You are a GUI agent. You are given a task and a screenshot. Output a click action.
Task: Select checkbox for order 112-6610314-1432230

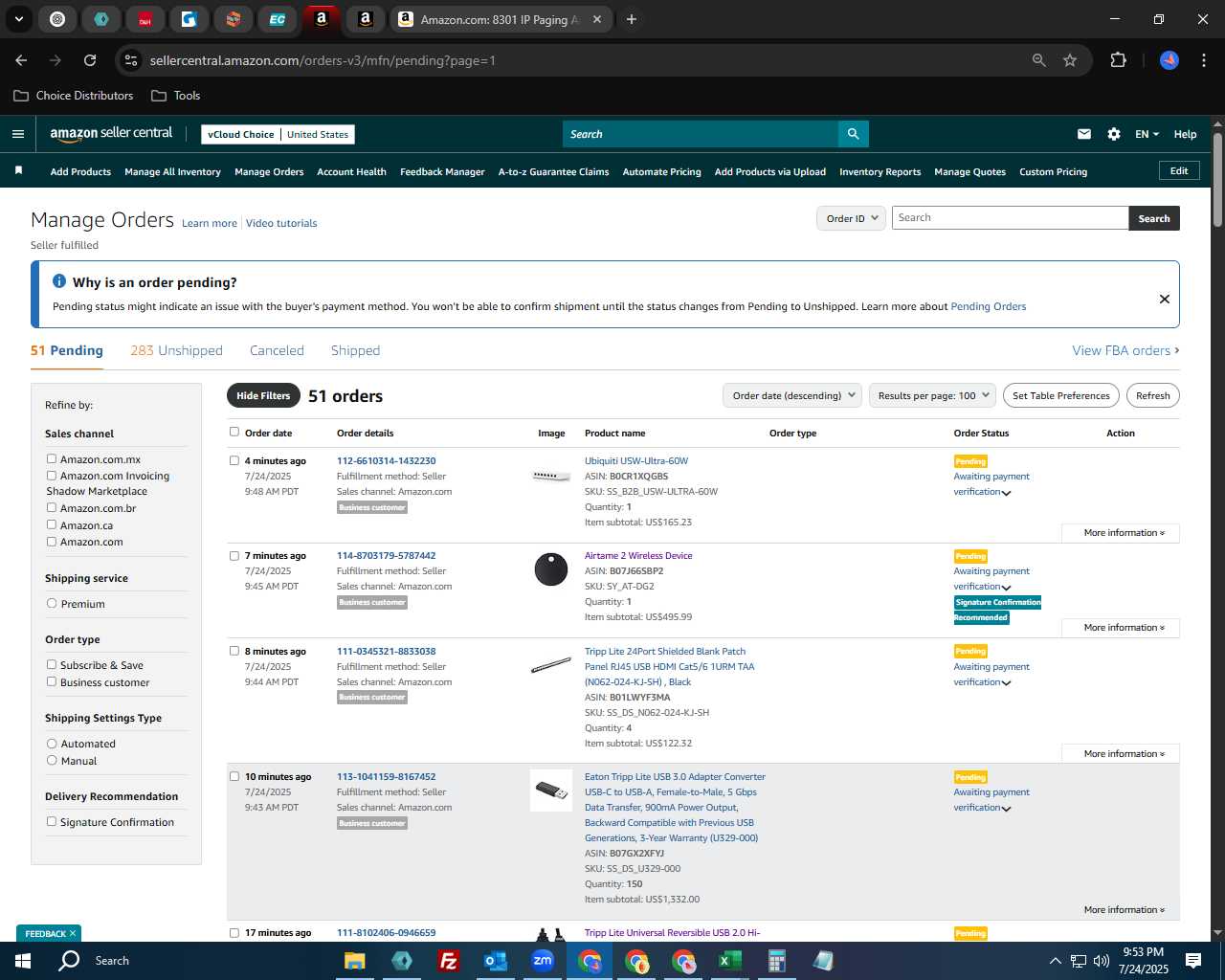[234, 460]
